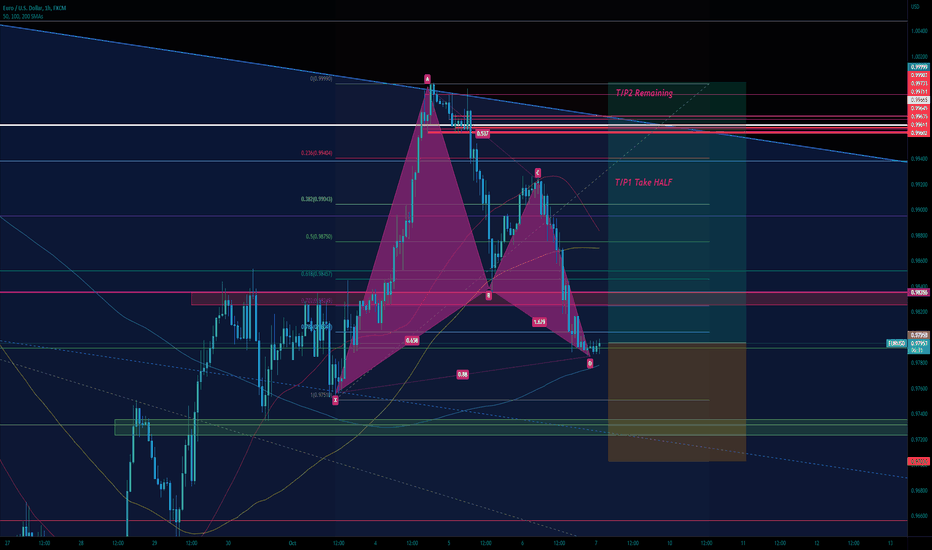
Task: Select the green support rectangle zone
Action: point(511,428)
